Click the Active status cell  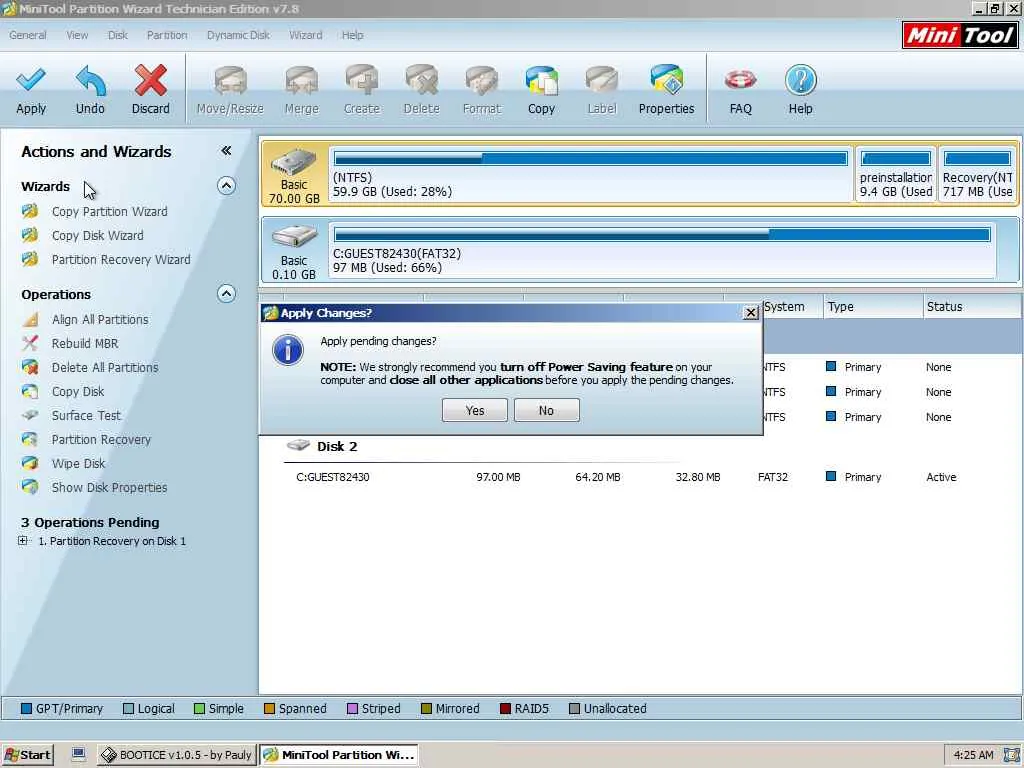click(941, 477)
